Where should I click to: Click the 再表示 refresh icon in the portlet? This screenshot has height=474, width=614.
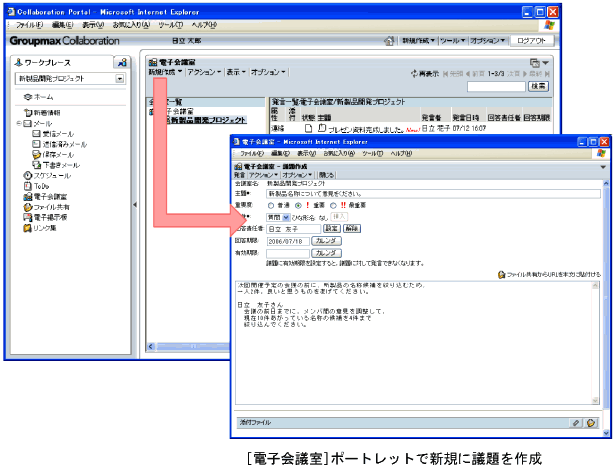pyautogui.click(x=414, y=73)
